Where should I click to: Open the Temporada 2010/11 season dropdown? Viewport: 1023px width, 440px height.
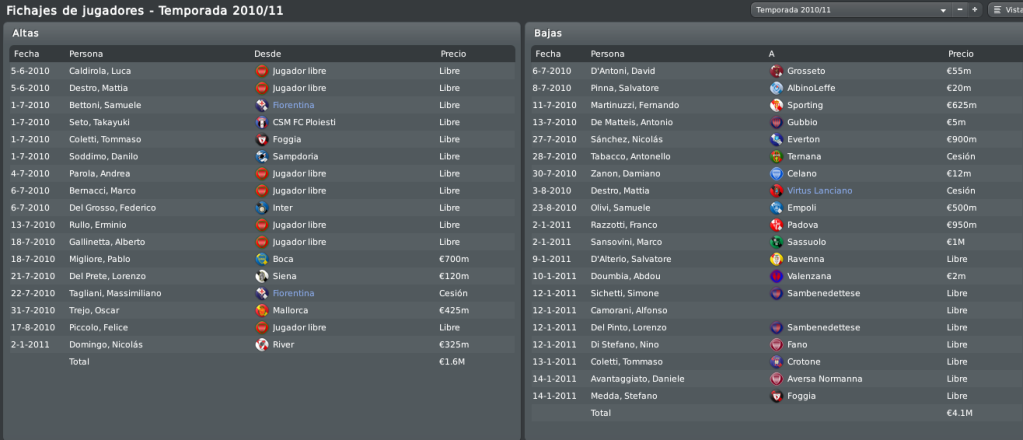(851, 10)
